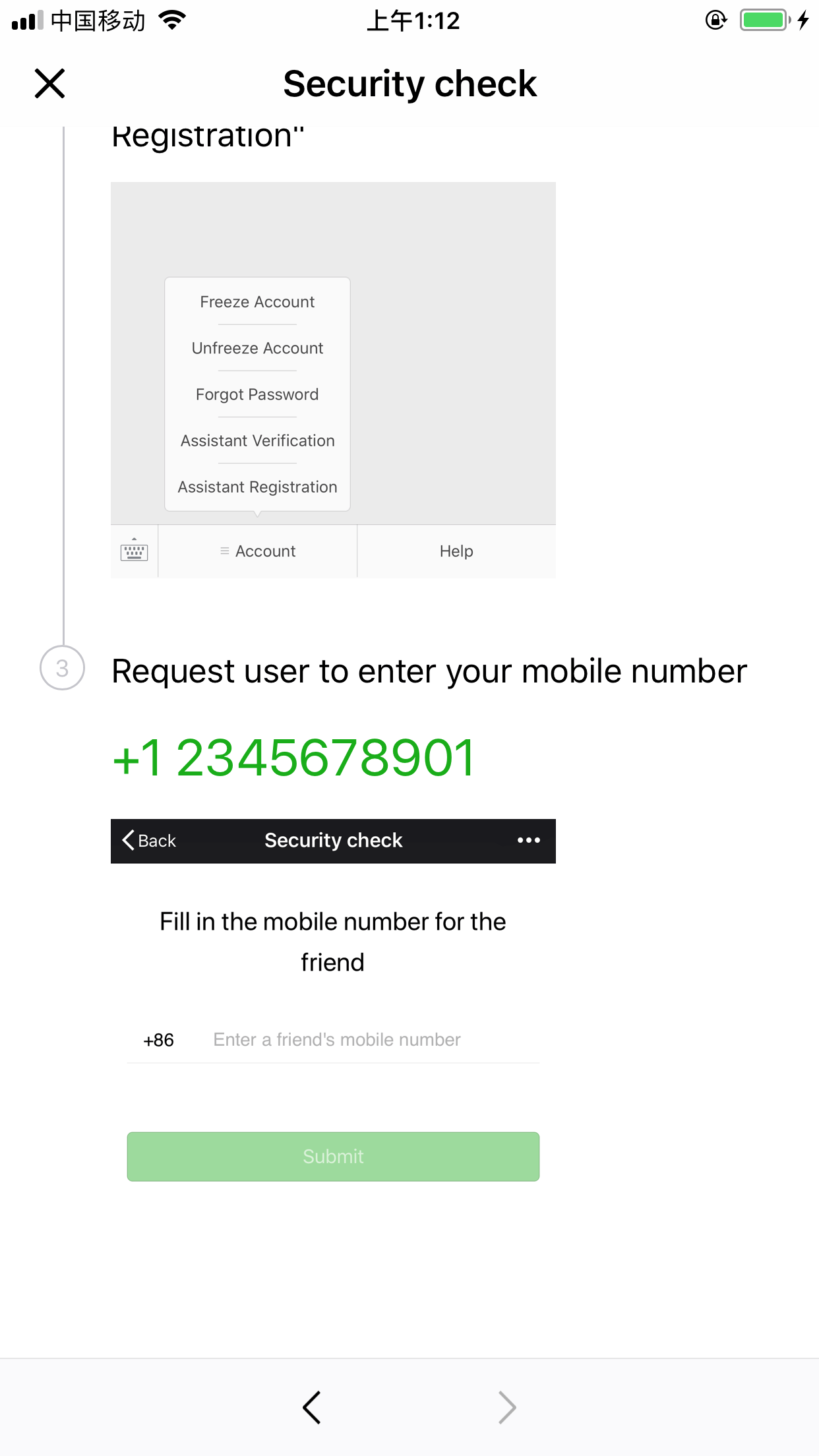Open the +86 country code selector

(159, 1040)
